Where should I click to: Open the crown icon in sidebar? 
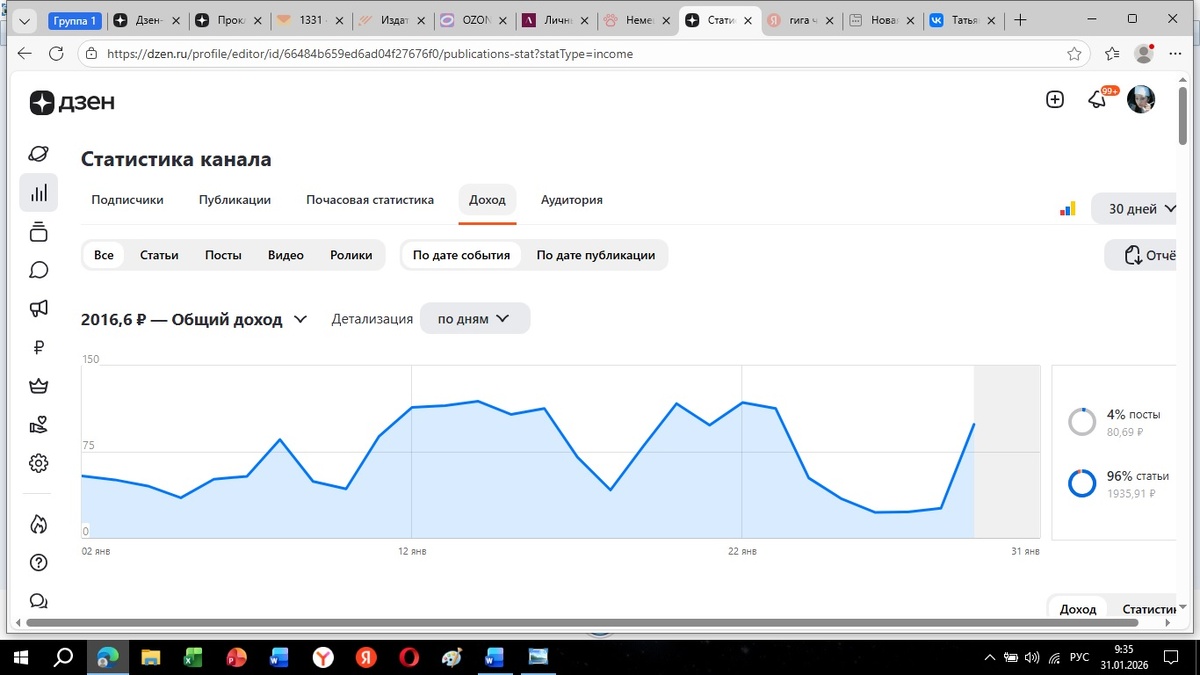[x=38, y=386]
